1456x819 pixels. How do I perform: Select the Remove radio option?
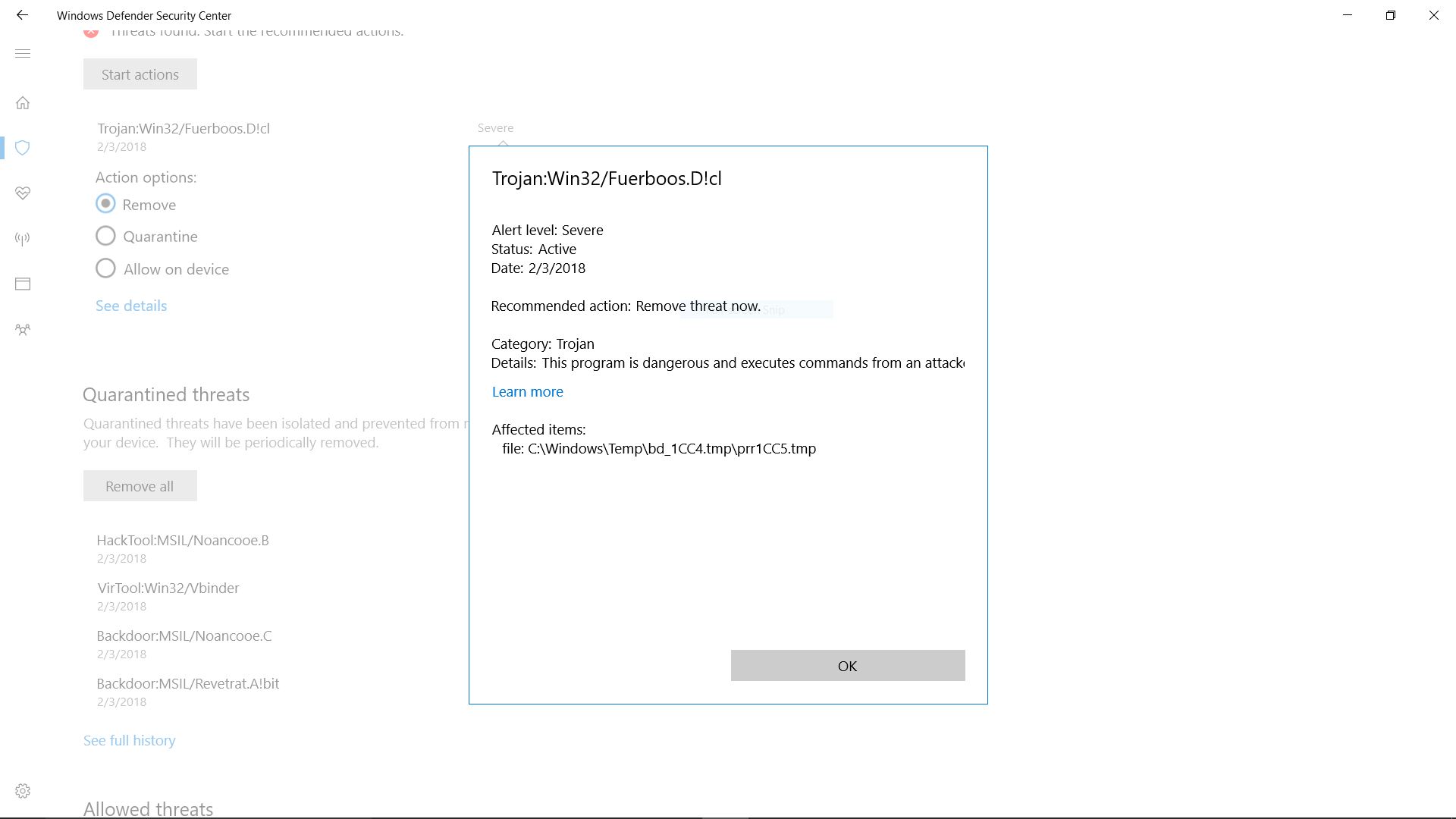(106, 204)
